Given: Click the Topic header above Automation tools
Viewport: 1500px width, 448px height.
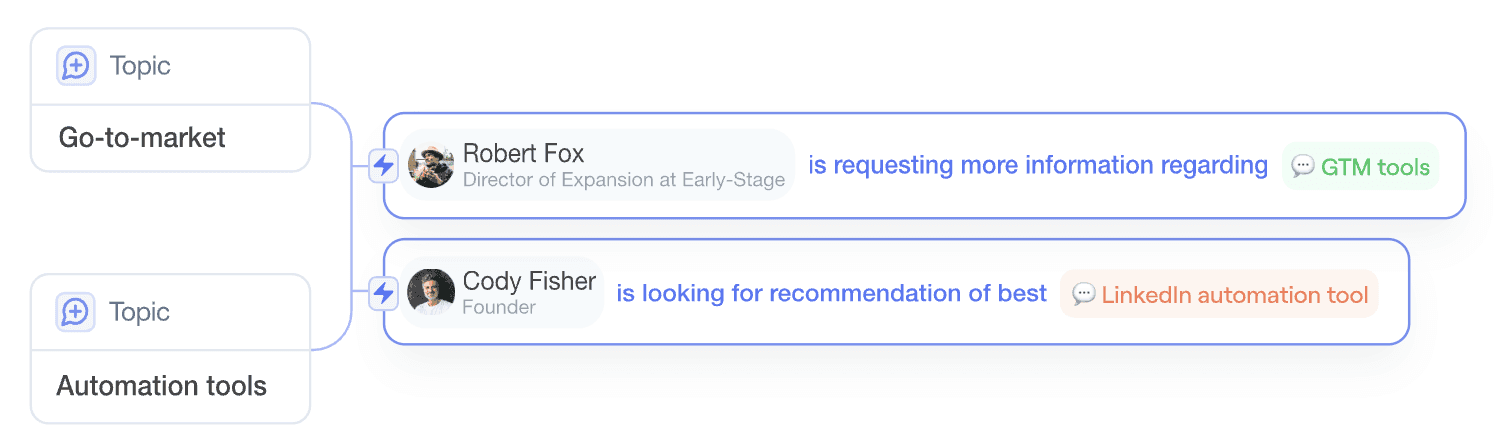Looking at the screenshot, I should (x=140, y=312).
